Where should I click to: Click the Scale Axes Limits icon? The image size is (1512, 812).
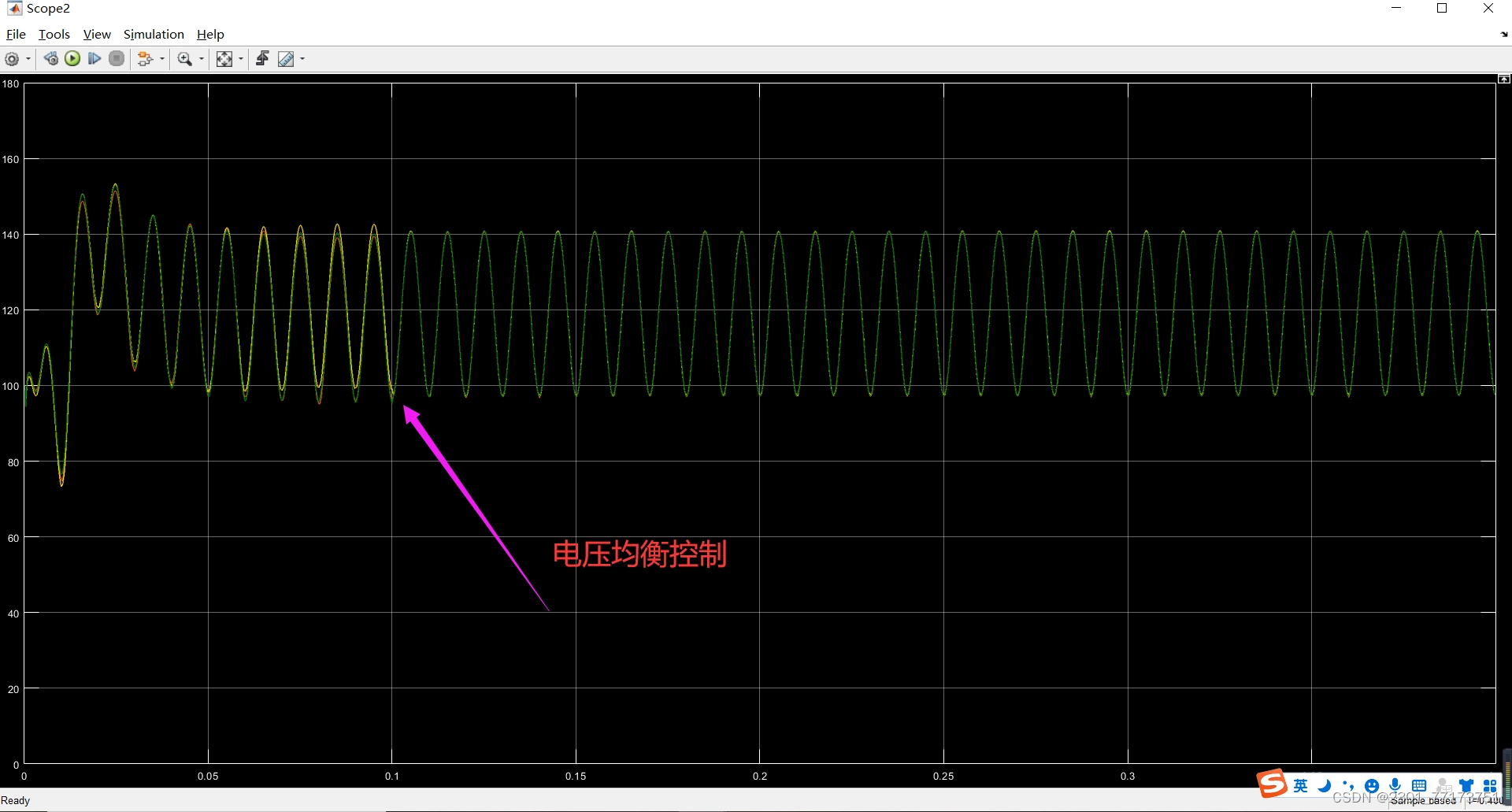click(x=224, y=59)
